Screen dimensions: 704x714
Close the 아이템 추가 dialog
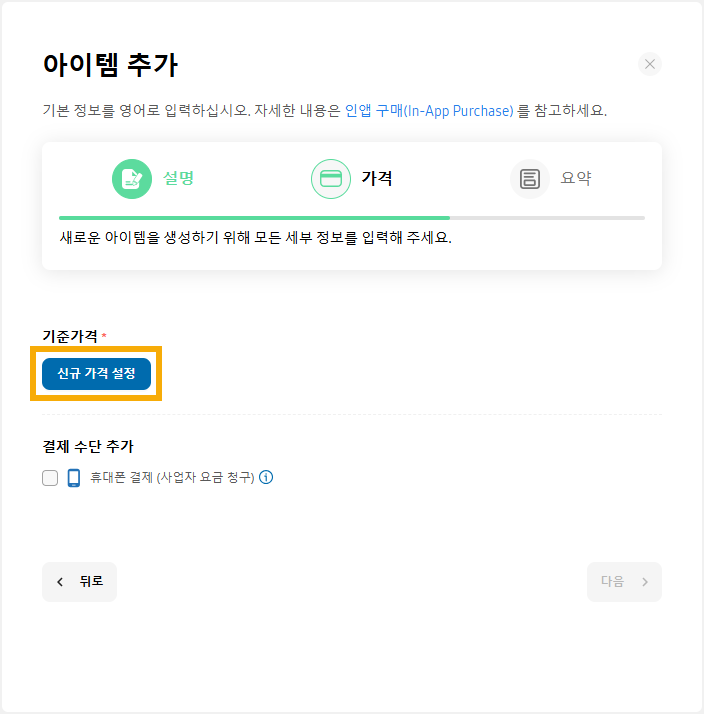coord(650,64)
